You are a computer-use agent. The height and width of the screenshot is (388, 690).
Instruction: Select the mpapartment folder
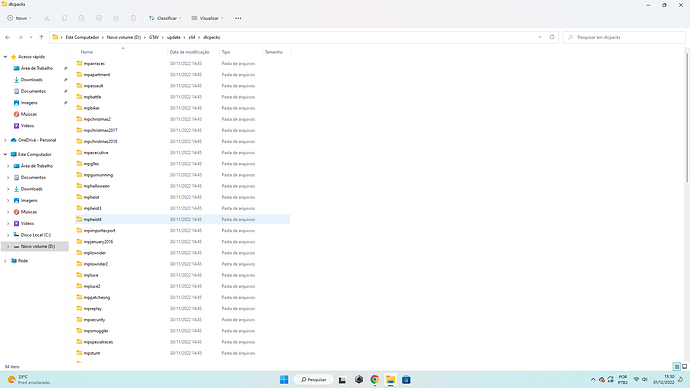point(96,75)
